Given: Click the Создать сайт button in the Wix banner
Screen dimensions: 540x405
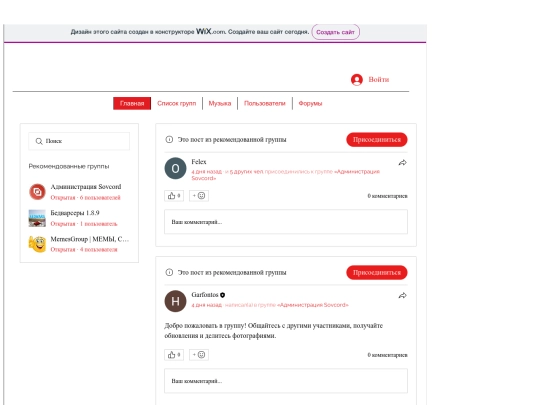Looking at the screenshot, I should pos(335,32).
